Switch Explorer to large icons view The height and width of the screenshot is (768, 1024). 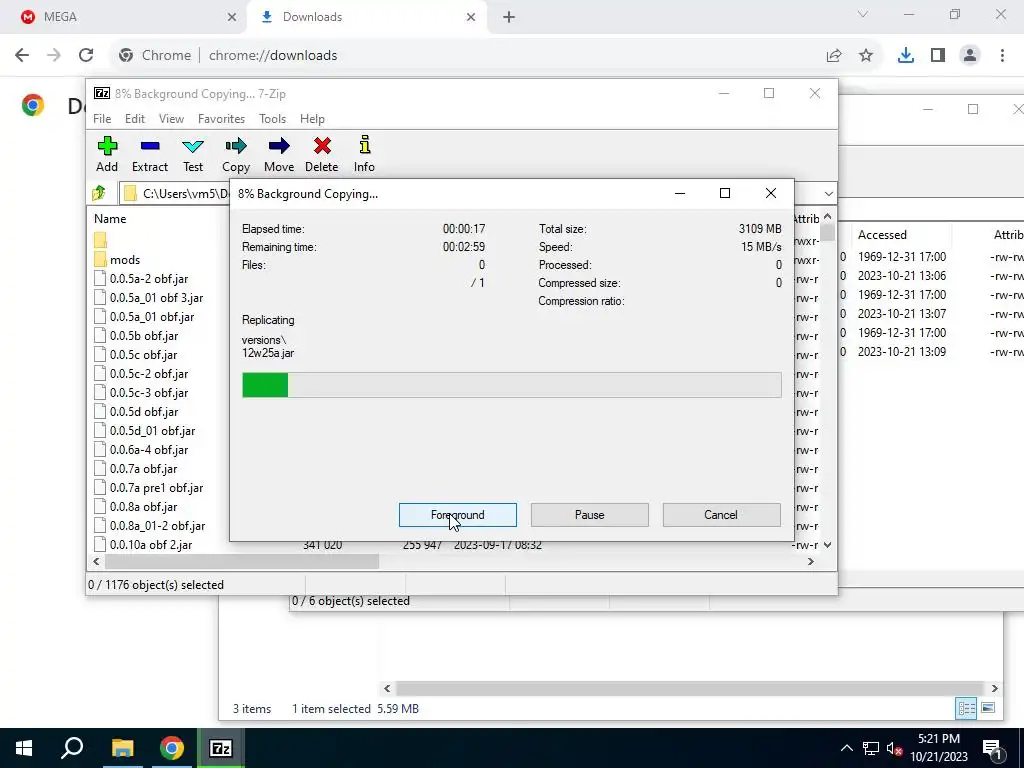(x=988, y=708)
